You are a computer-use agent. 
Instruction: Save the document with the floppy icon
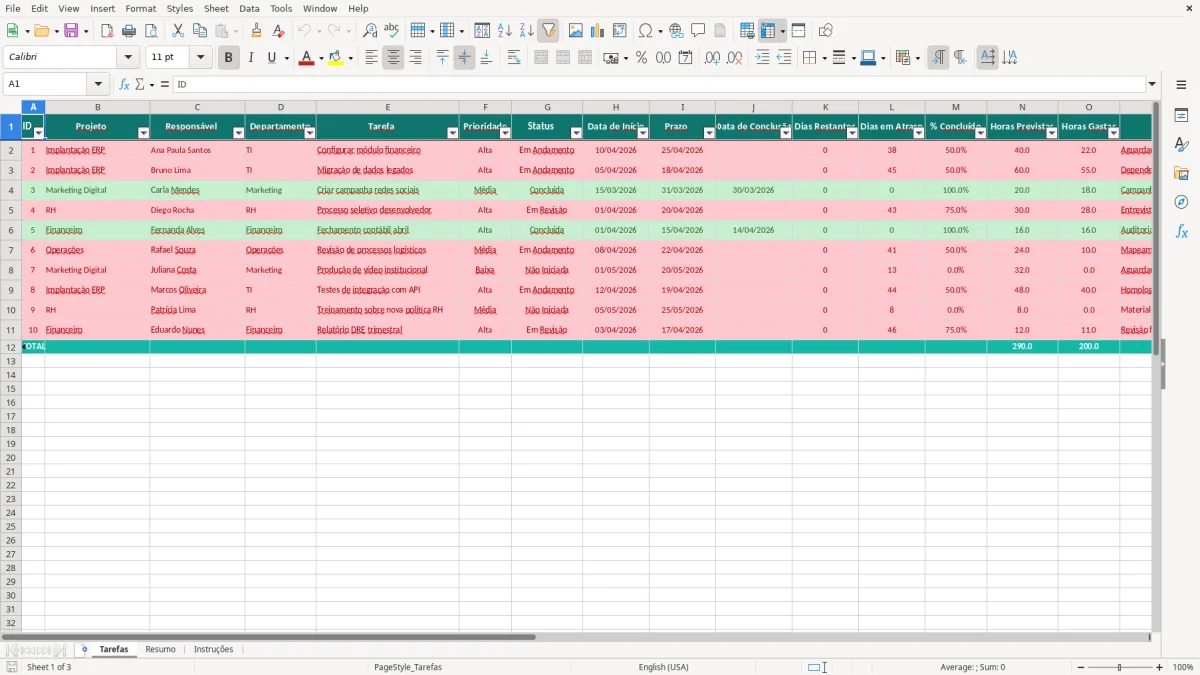(71, 31)
